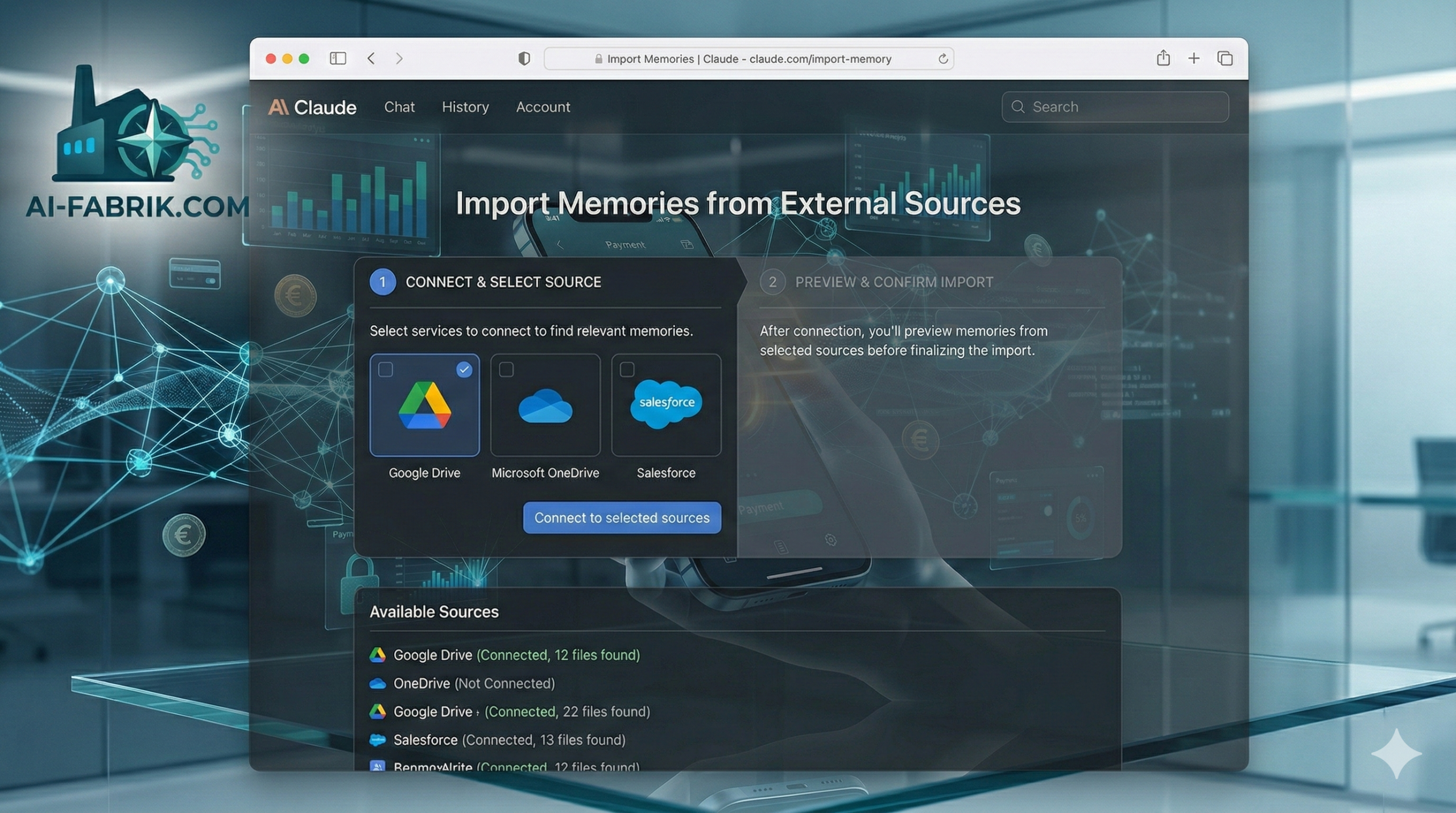This screenshot has width=1456, height=813.
Task: Go back with the browser back arrow
Action: (371, 58)
